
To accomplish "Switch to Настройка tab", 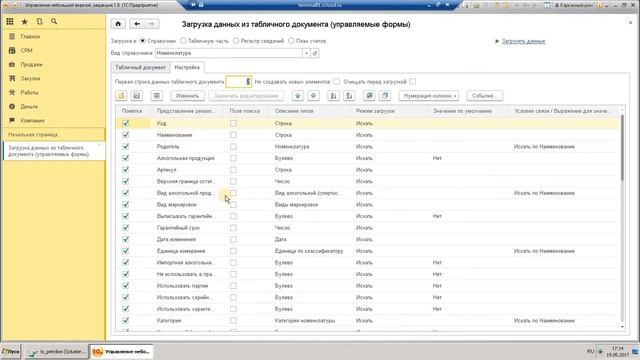I will point(187,67).
